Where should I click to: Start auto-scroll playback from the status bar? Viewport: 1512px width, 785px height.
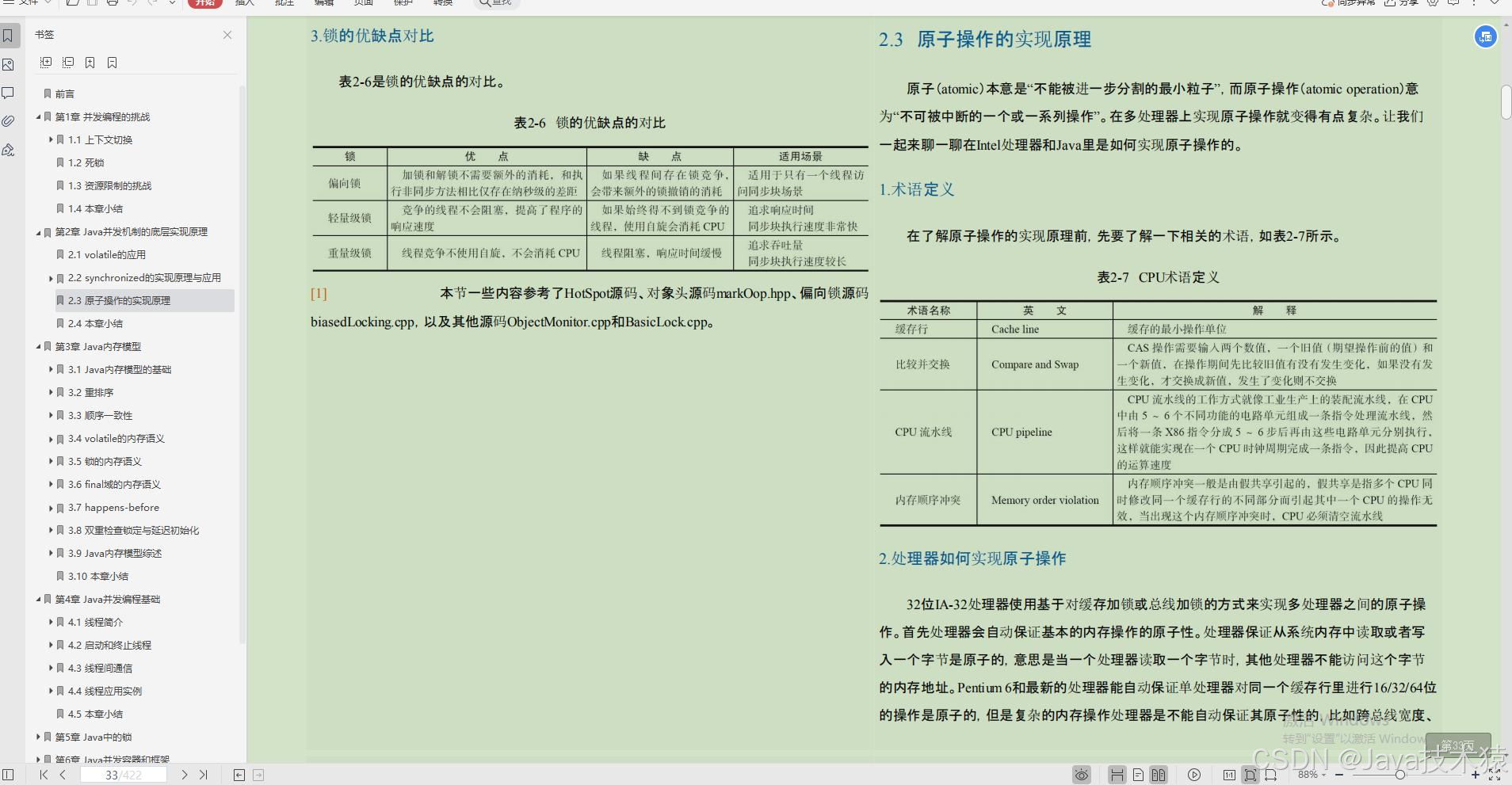click(1194, 774)
